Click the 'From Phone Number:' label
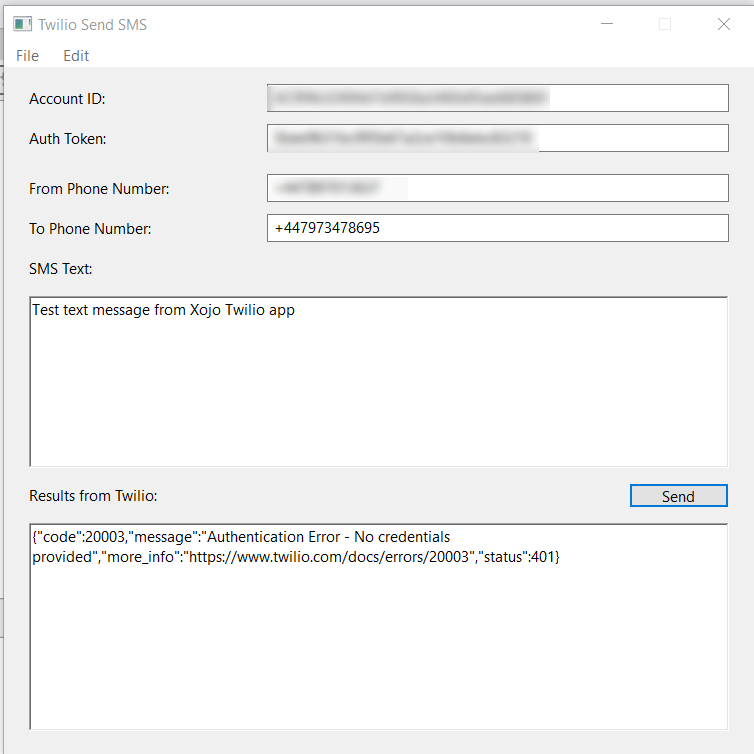Screen dimensions: 754x754 99,189
